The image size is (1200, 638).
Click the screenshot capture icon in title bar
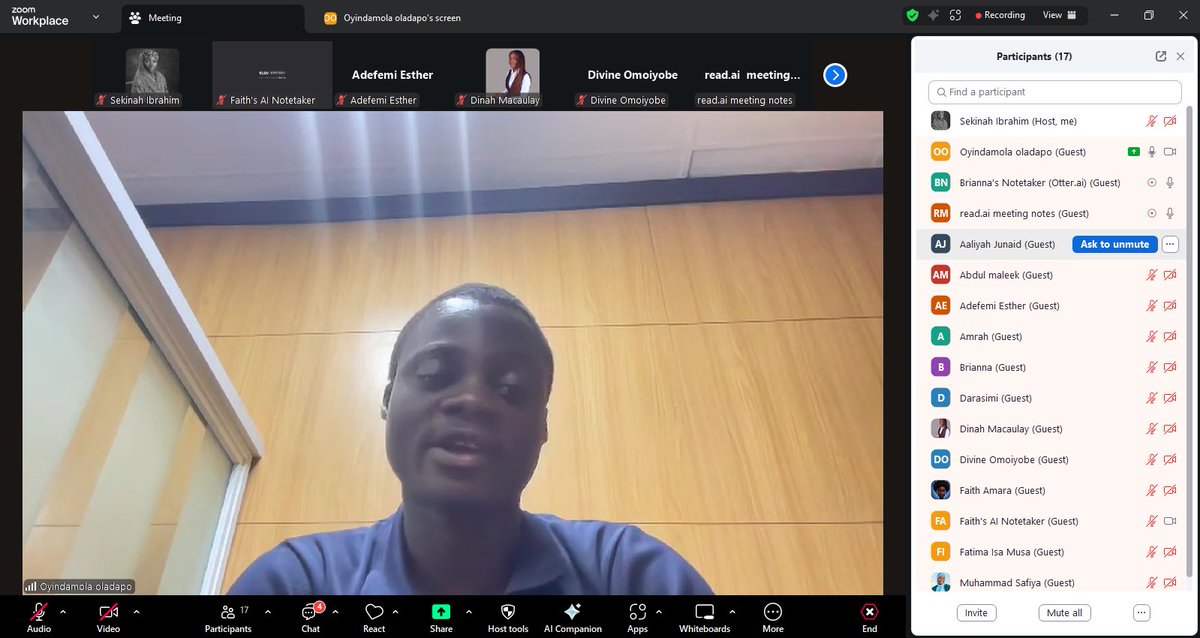click(956, 15)
